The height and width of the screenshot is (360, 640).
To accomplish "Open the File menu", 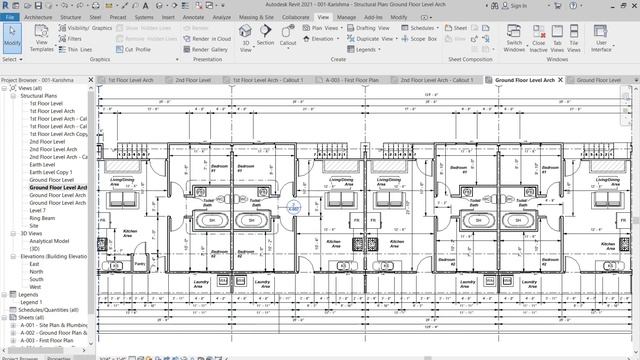I will pyautogui.click(x=10, y=17).
